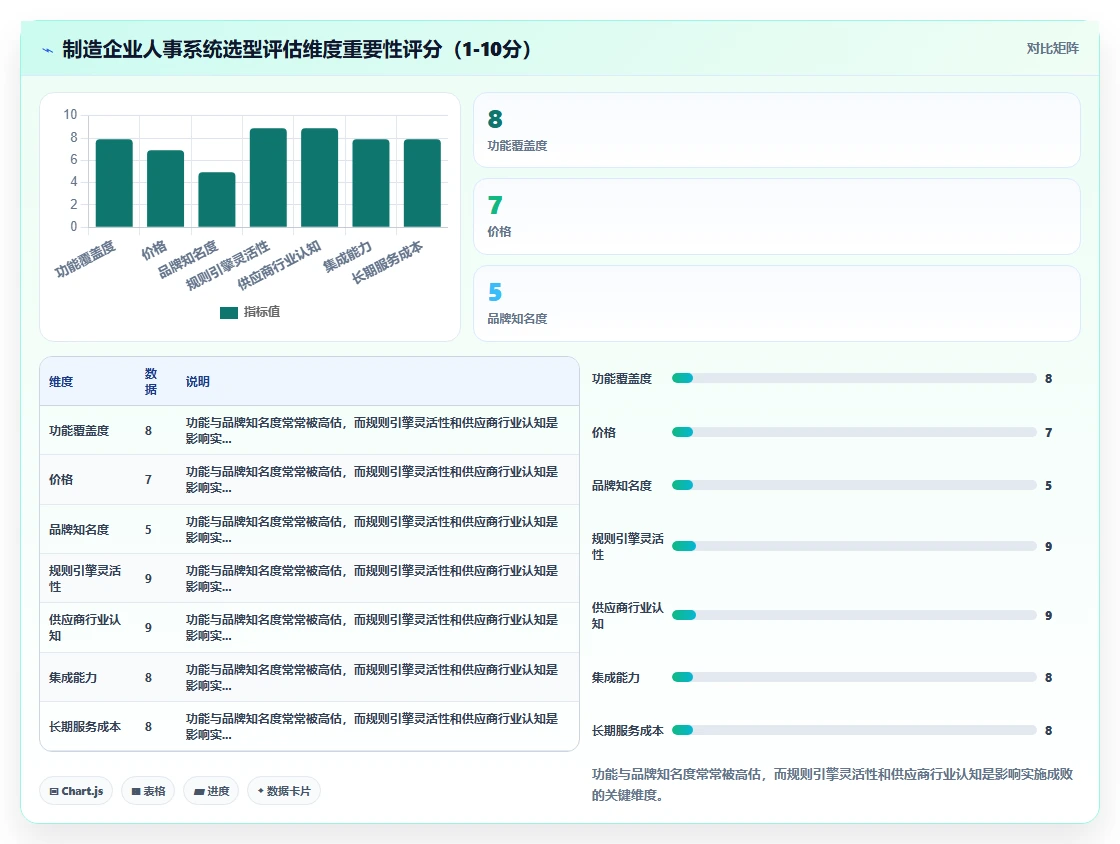Click the 供应商行业认知 bar in the chart
Image resolution: width=1120 pixels, height=844 pixels.
[319, 178]
